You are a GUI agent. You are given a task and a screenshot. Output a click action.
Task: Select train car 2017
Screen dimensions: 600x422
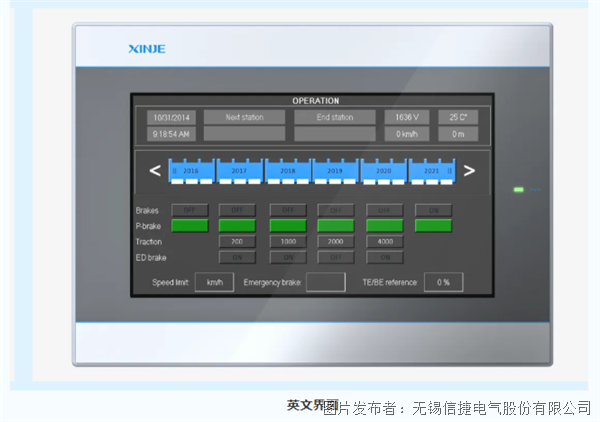click(x=239, y=171)
